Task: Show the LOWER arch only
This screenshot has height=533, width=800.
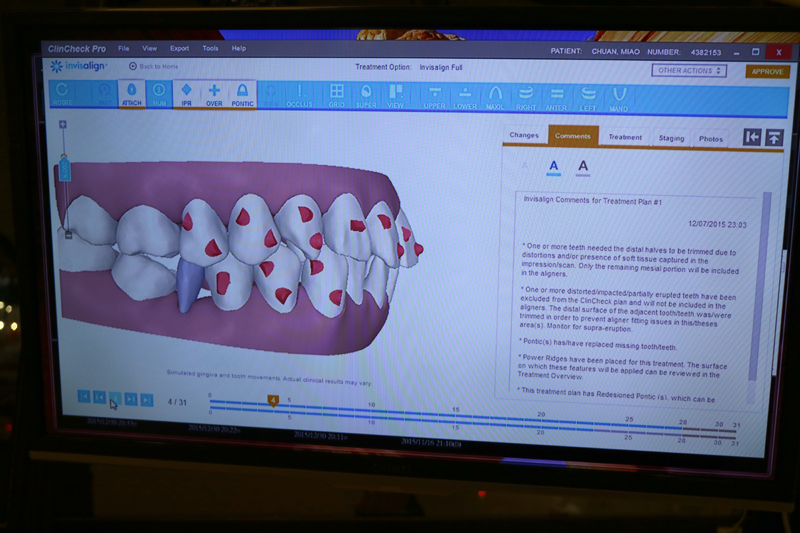Action: pos(465,98)
